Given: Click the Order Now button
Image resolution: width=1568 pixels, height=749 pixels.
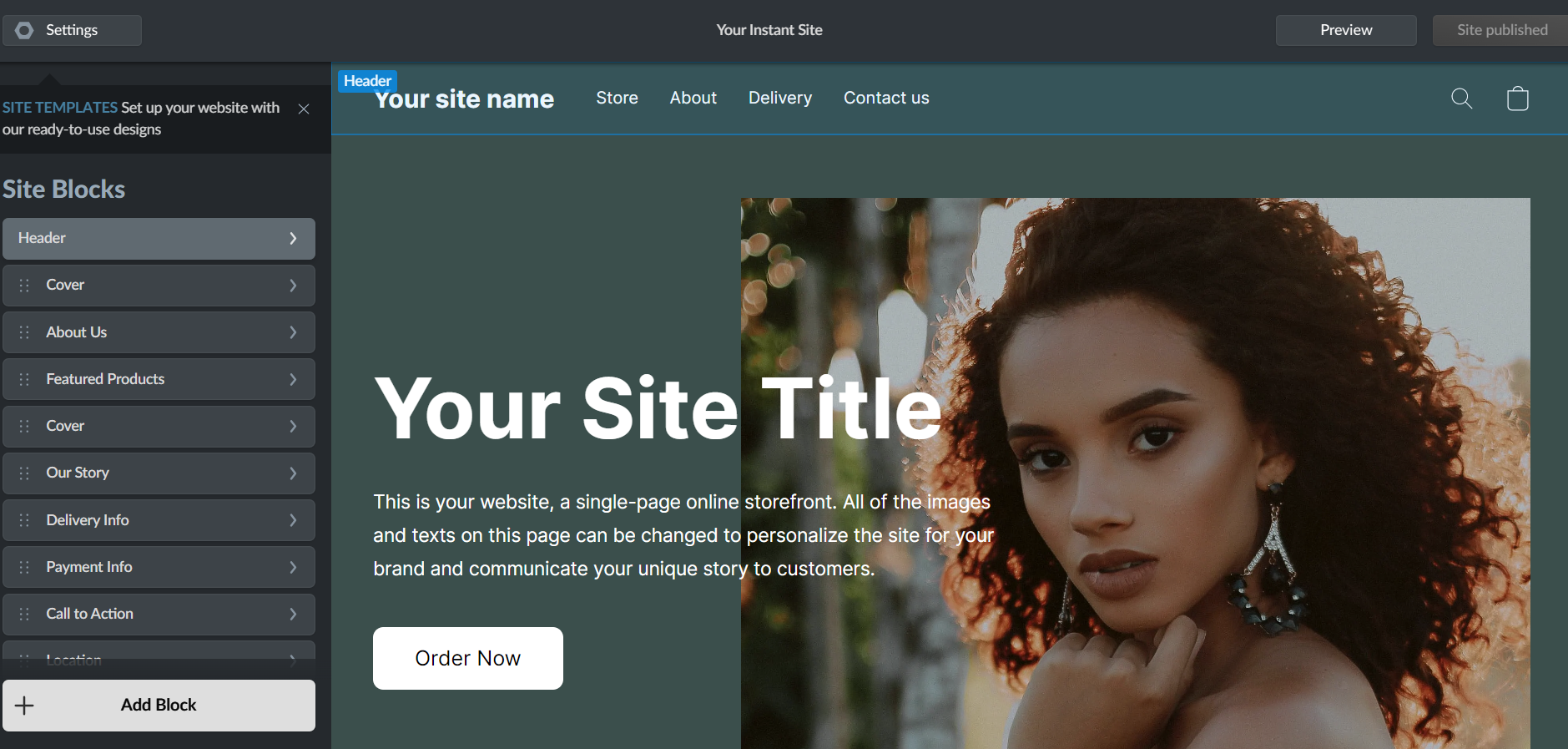Looking at the screenshot, I should point(468,658).
